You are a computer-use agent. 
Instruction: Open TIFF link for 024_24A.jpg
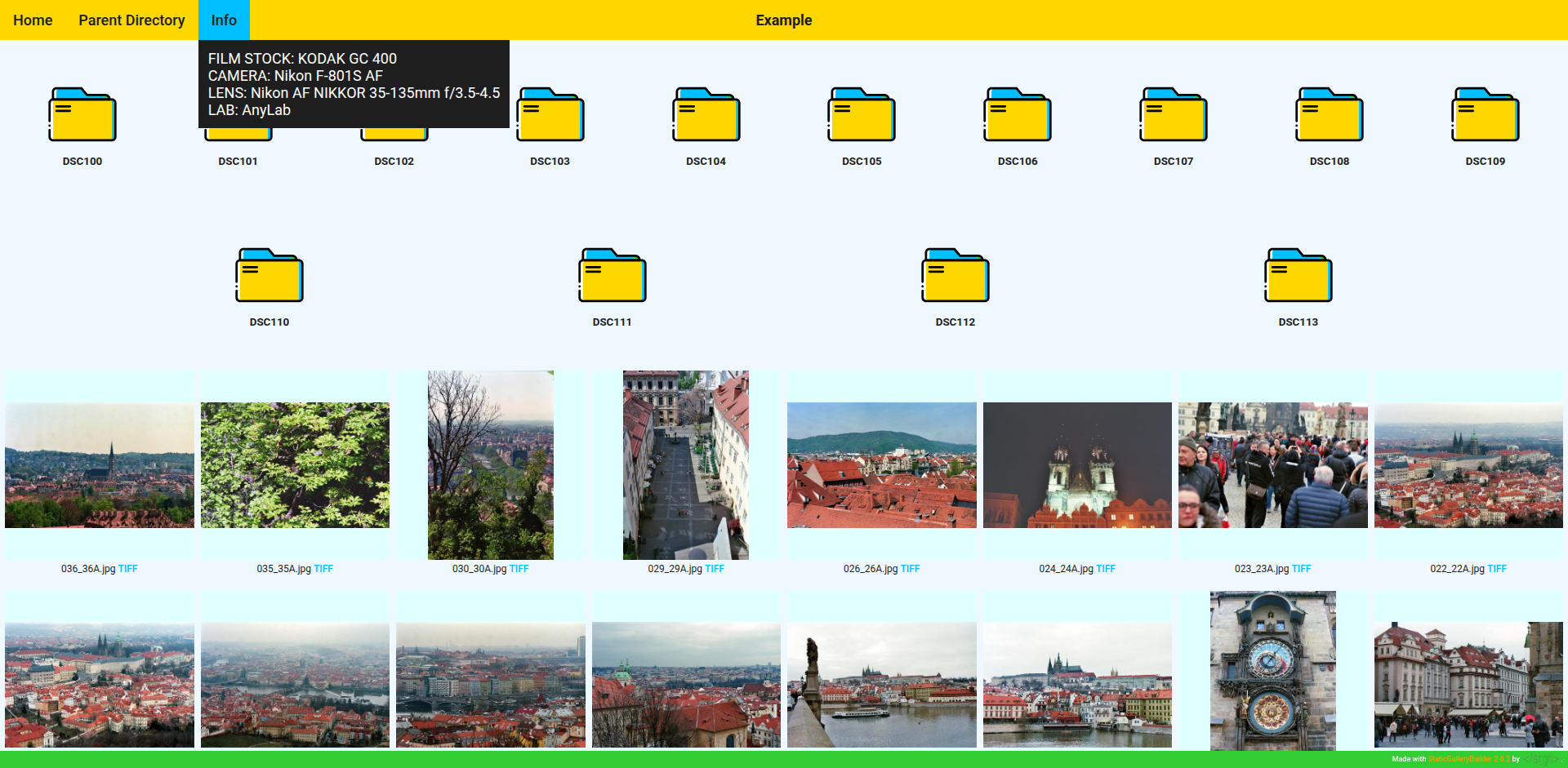pyautogui.click(x=1106, y=569)
